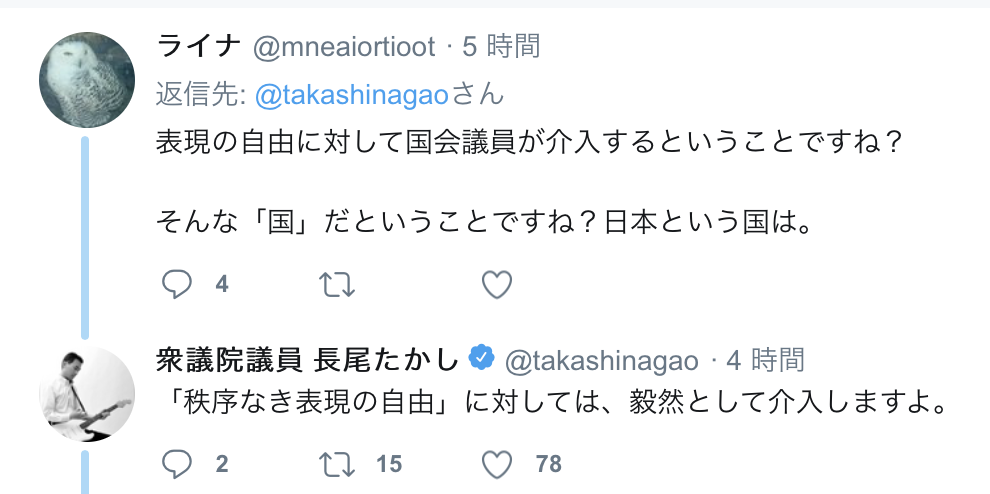Open 長尾たかし's guitar profile picture

(x=86, y=394)
